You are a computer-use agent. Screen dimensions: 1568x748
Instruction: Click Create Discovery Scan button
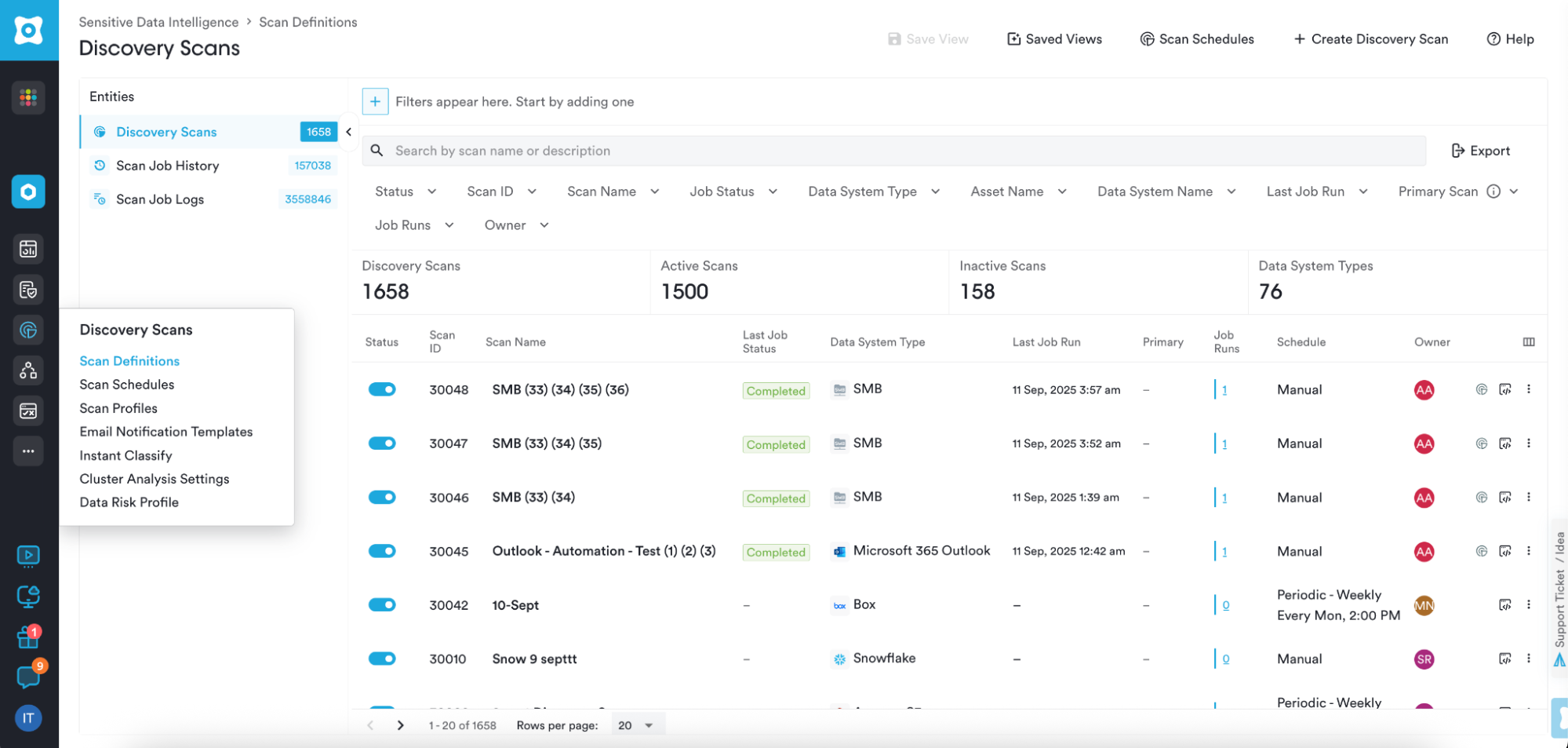(x=1370, y=39)
